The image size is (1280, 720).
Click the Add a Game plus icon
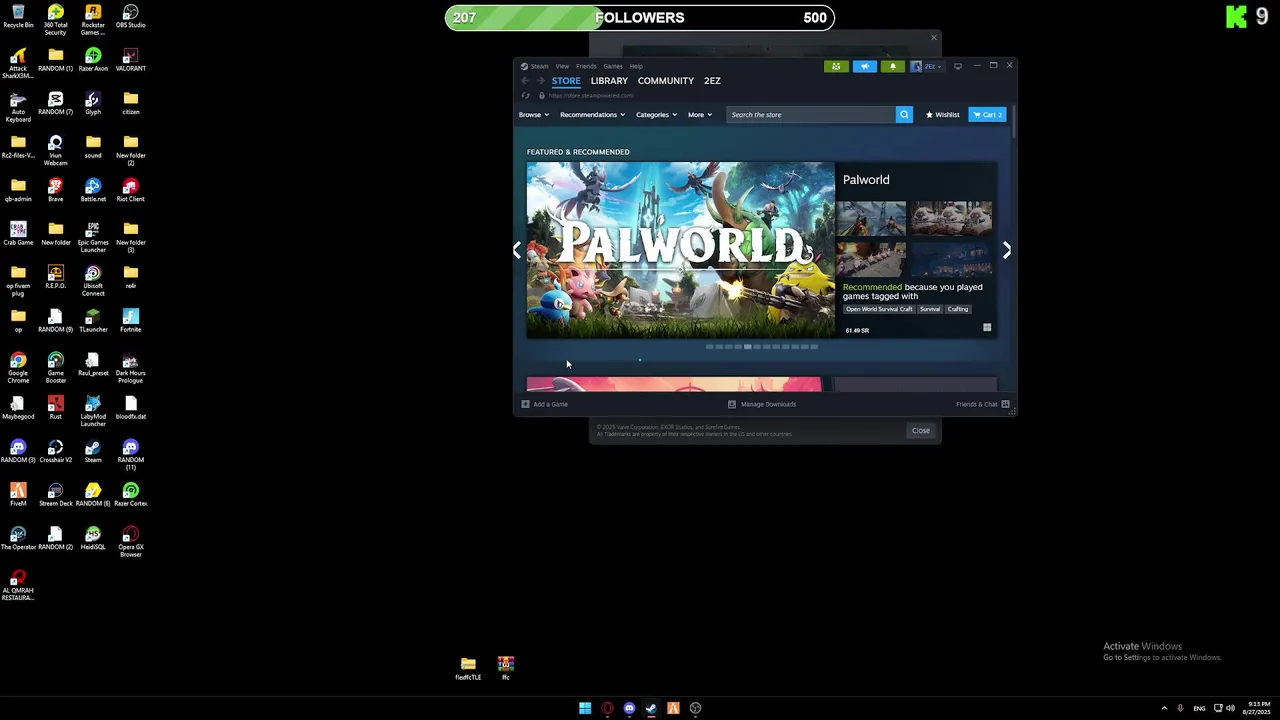click(526, 404)
